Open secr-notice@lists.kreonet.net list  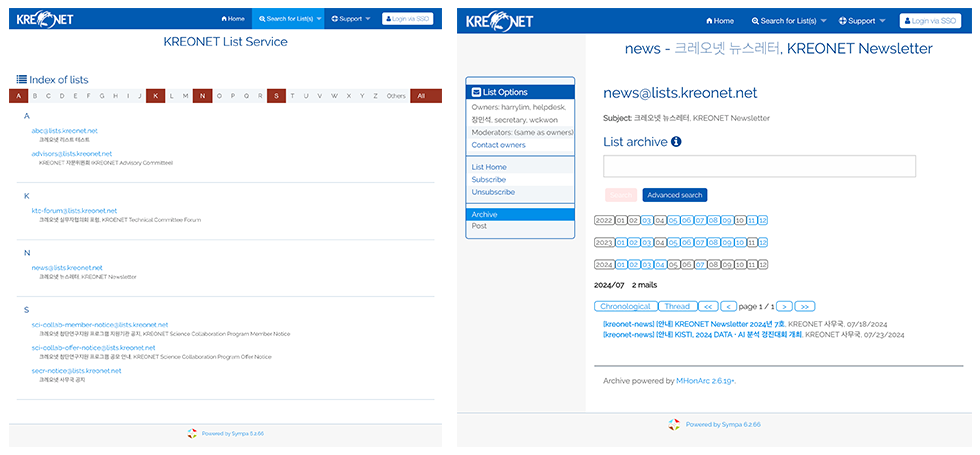pos(76,370)
